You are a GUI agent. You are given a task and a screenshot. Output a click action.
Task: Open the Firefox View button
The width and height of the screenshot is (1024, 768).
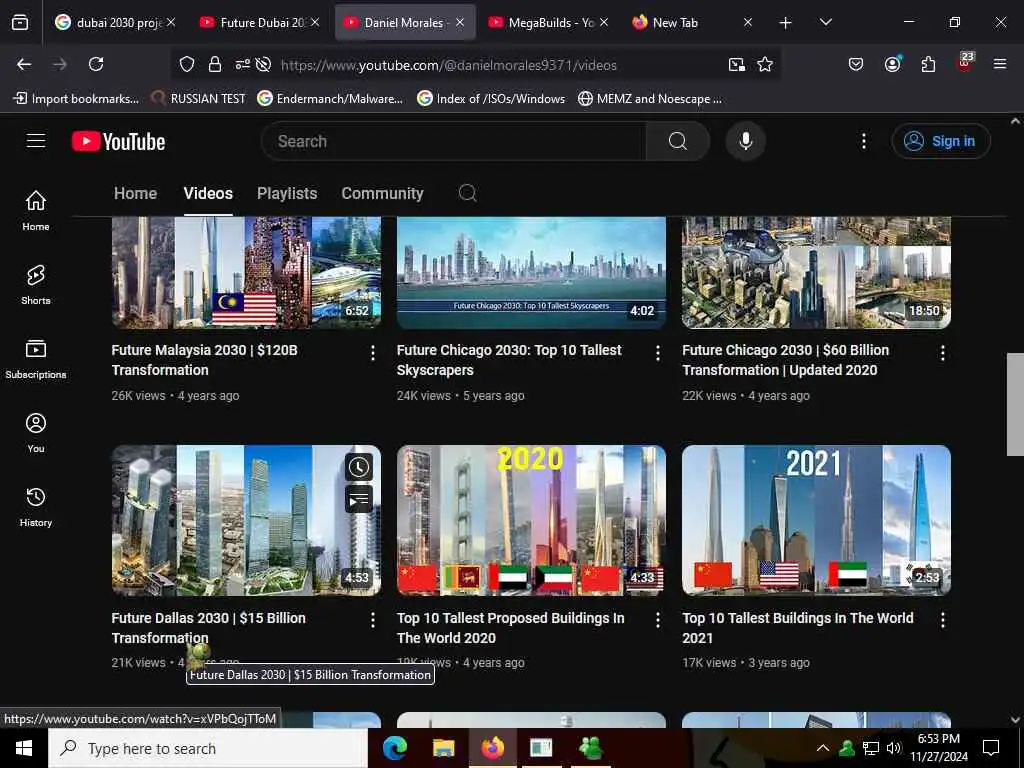pos(20,22)
